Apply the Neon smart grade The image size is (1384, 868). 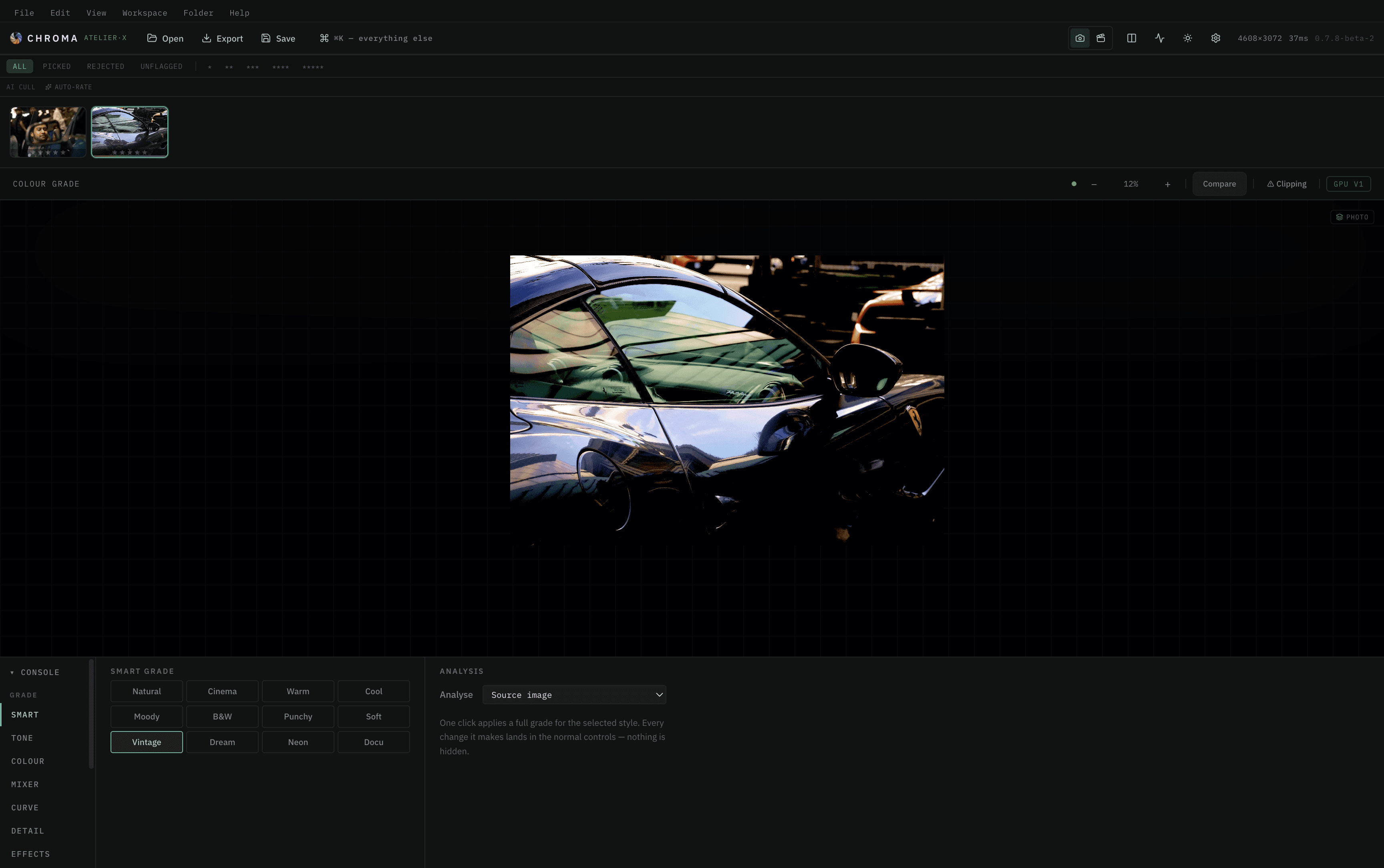click(298, 742)
